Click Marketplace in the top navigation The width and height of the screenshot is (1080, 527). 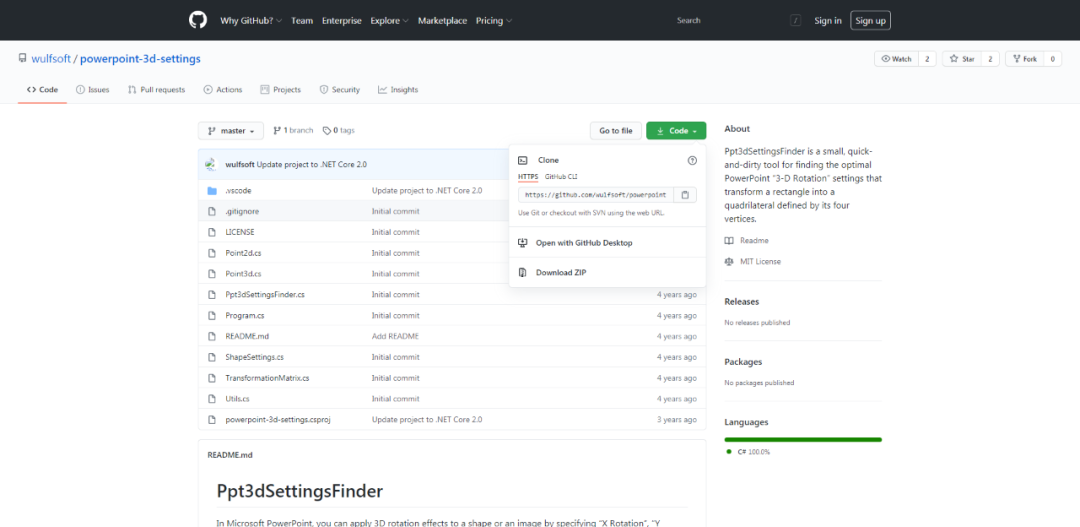pyautogui.click(x=442, y=21)
